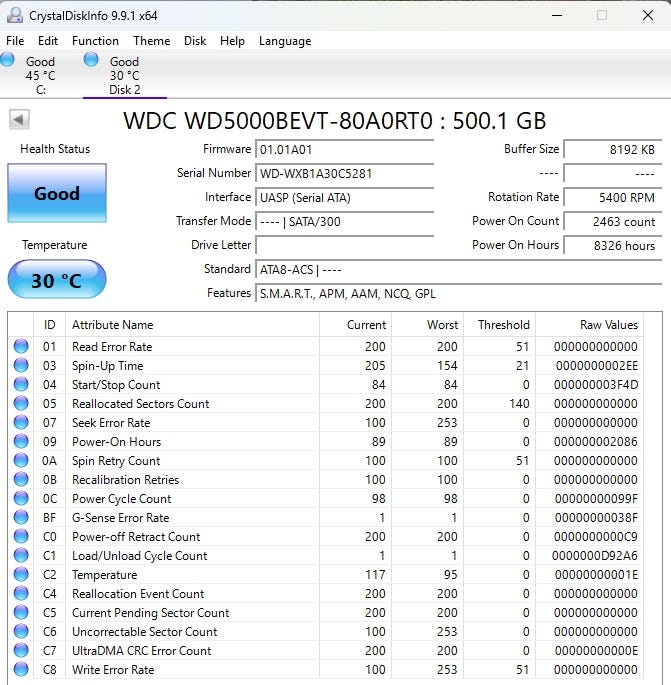Click status orb for Current Pending Sector Count

(x=21, y=612)
